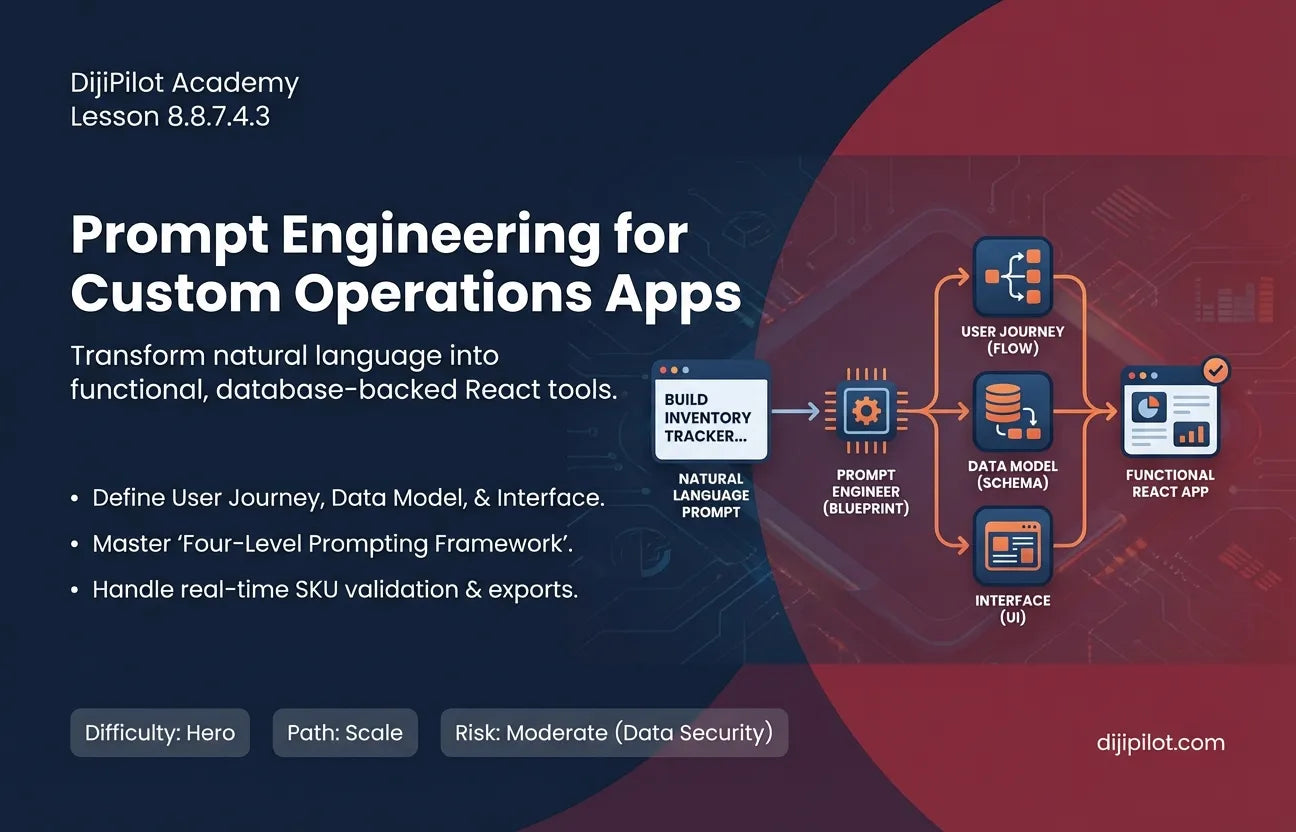Screen dimensions: 1296x832
Task: Click the orange checkmark badge on React app
Action: pyautogui.click(x=1215, y=371)
